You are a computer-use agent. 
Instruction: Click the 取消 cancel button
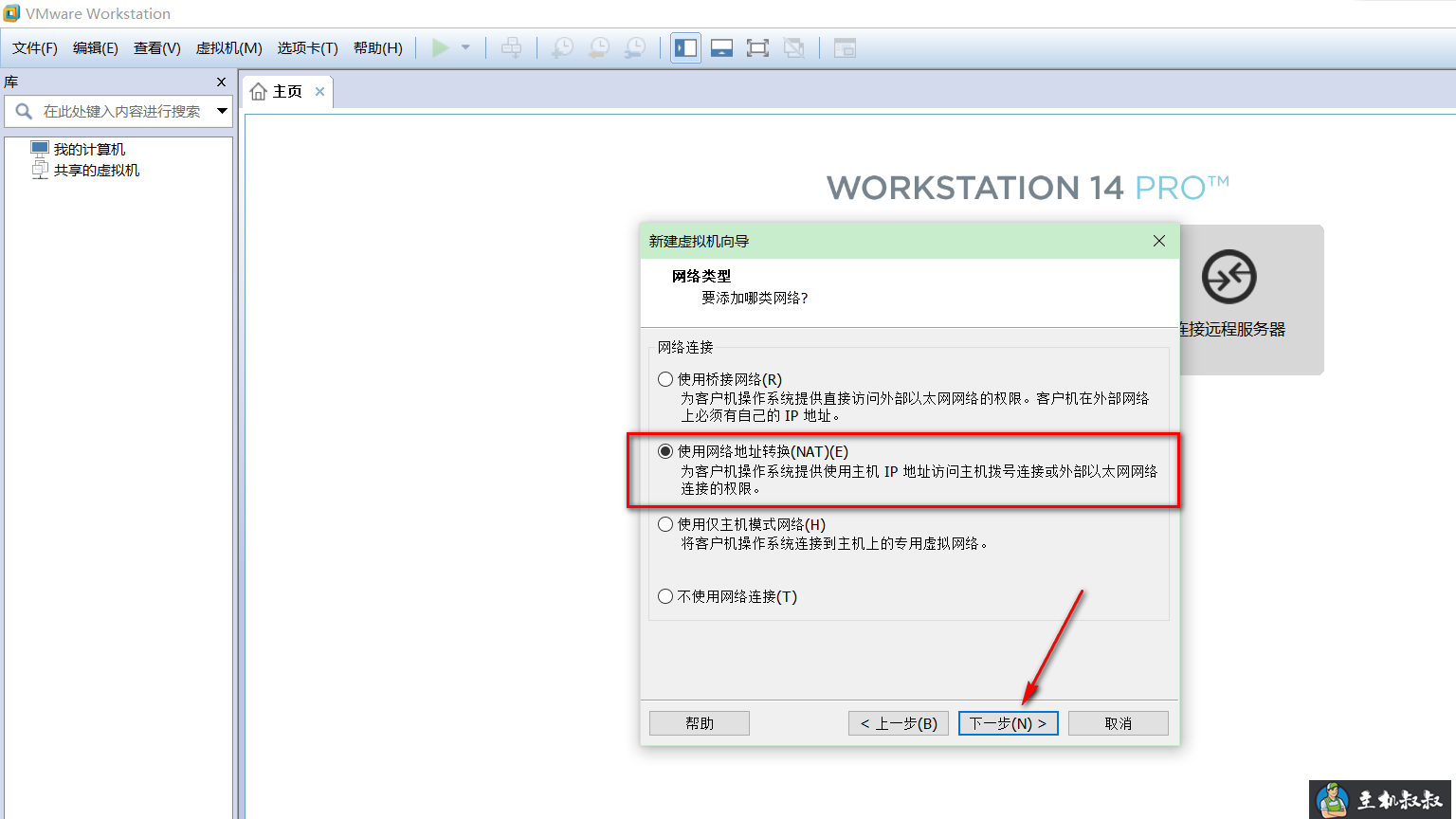(1119, 723)
